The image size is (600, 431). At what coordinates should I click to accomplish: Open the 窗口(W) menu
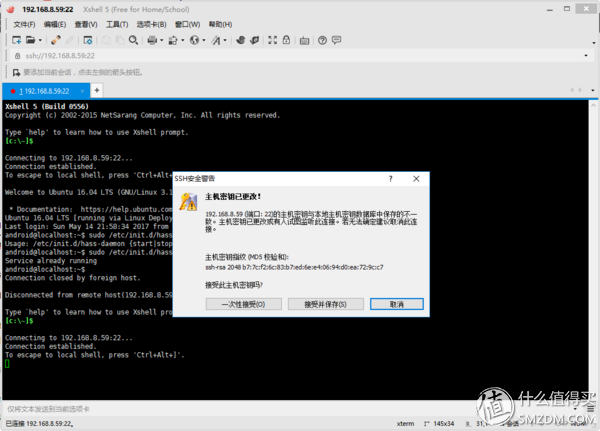coord(188,24)
